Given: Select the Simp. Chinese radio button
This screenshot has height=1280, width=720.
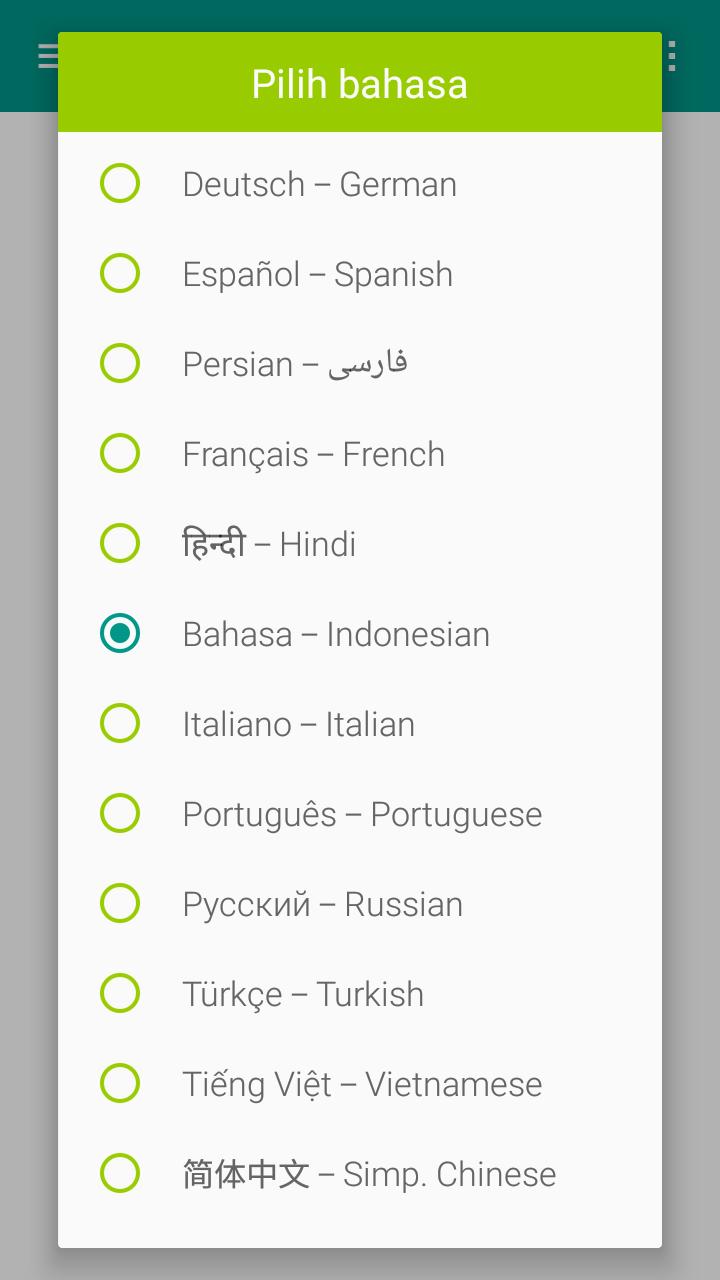Looking at the screenshot, I should [x=120, y=1174].
